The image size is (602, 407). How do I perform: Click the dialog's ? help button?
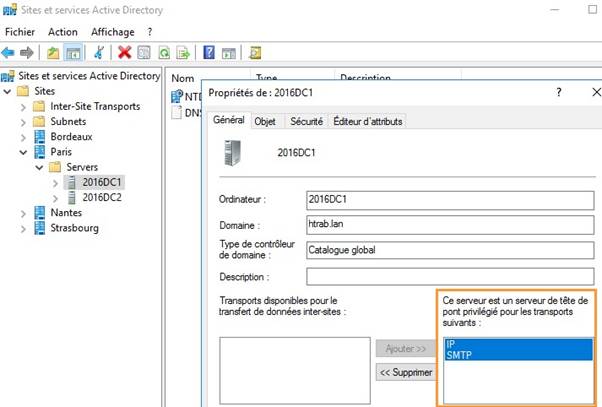(x=559, y=92)
